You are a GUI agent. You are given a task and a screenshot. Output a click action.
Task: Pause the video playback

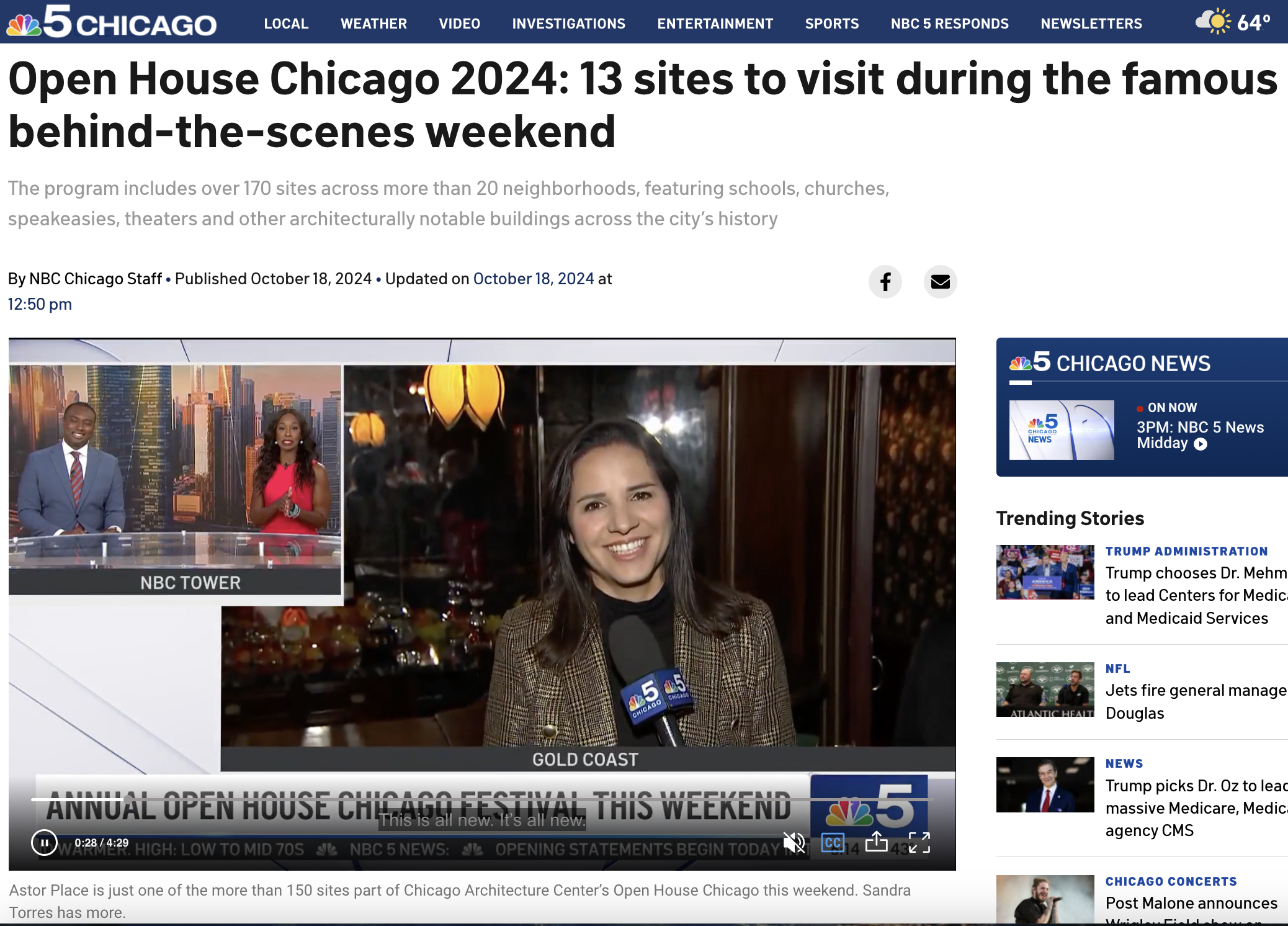click(44, 843)
